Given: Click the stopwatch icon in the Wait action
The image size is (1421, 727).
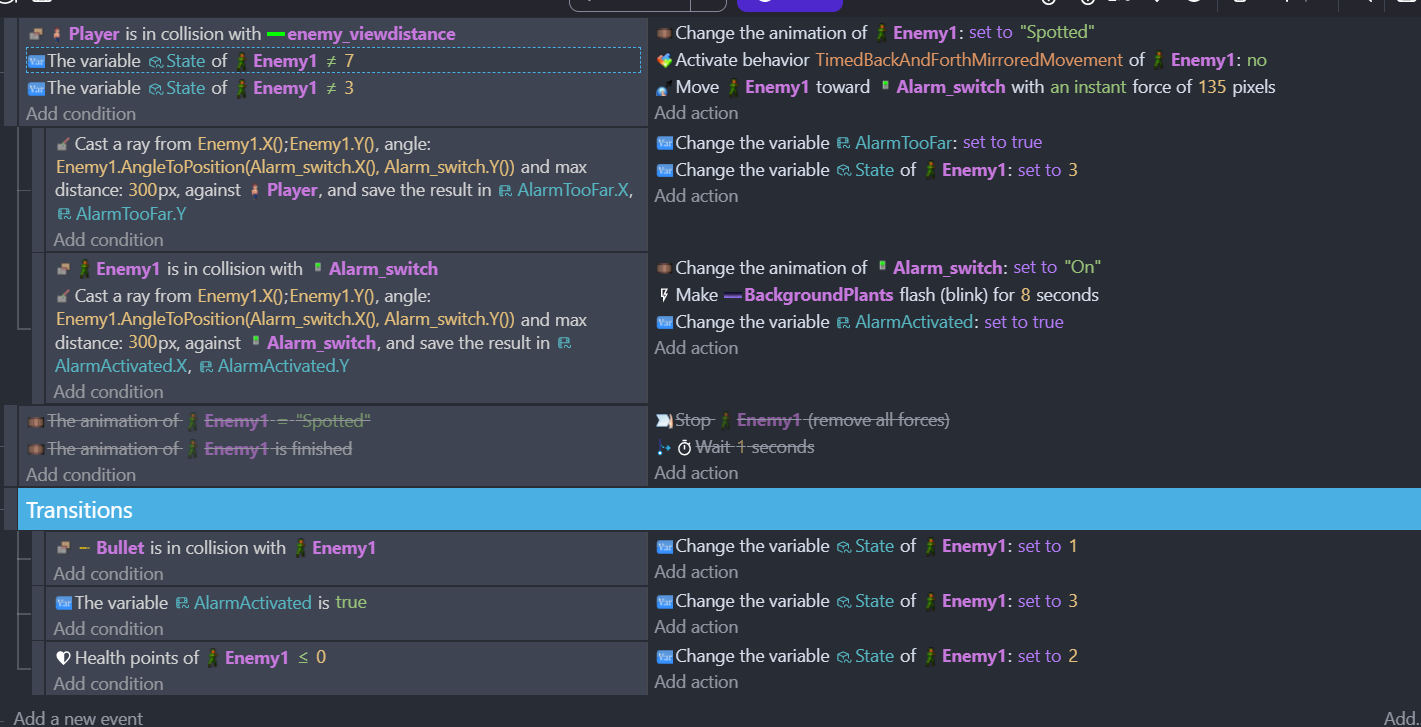Looking at the screenshot, I should [685, 447].
